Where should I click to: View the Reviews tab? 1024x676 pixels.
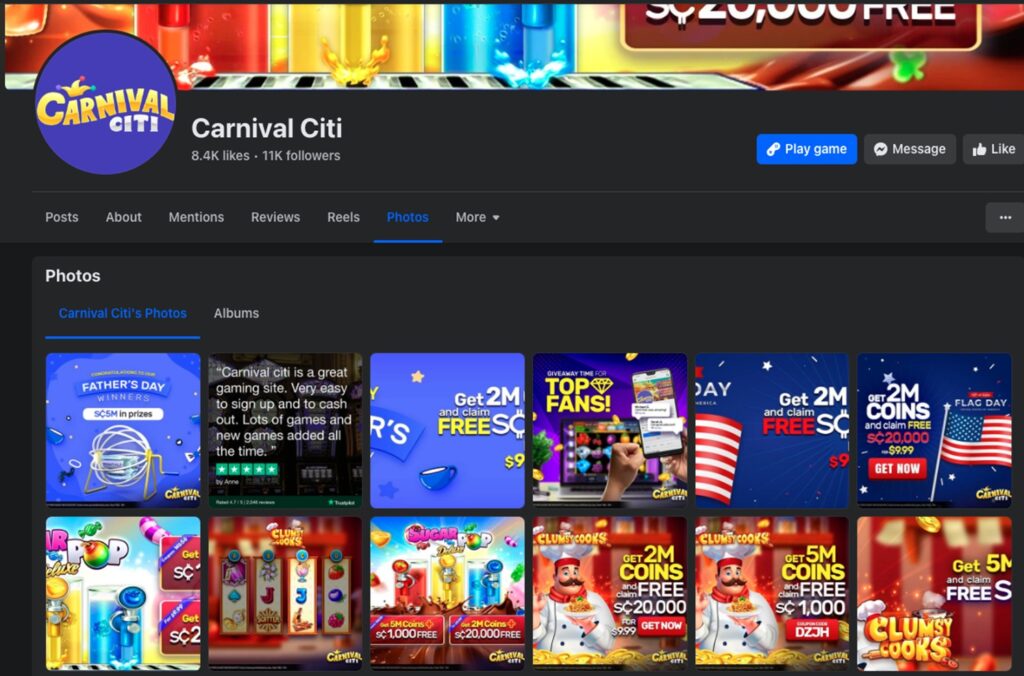(x=275, y=217)
